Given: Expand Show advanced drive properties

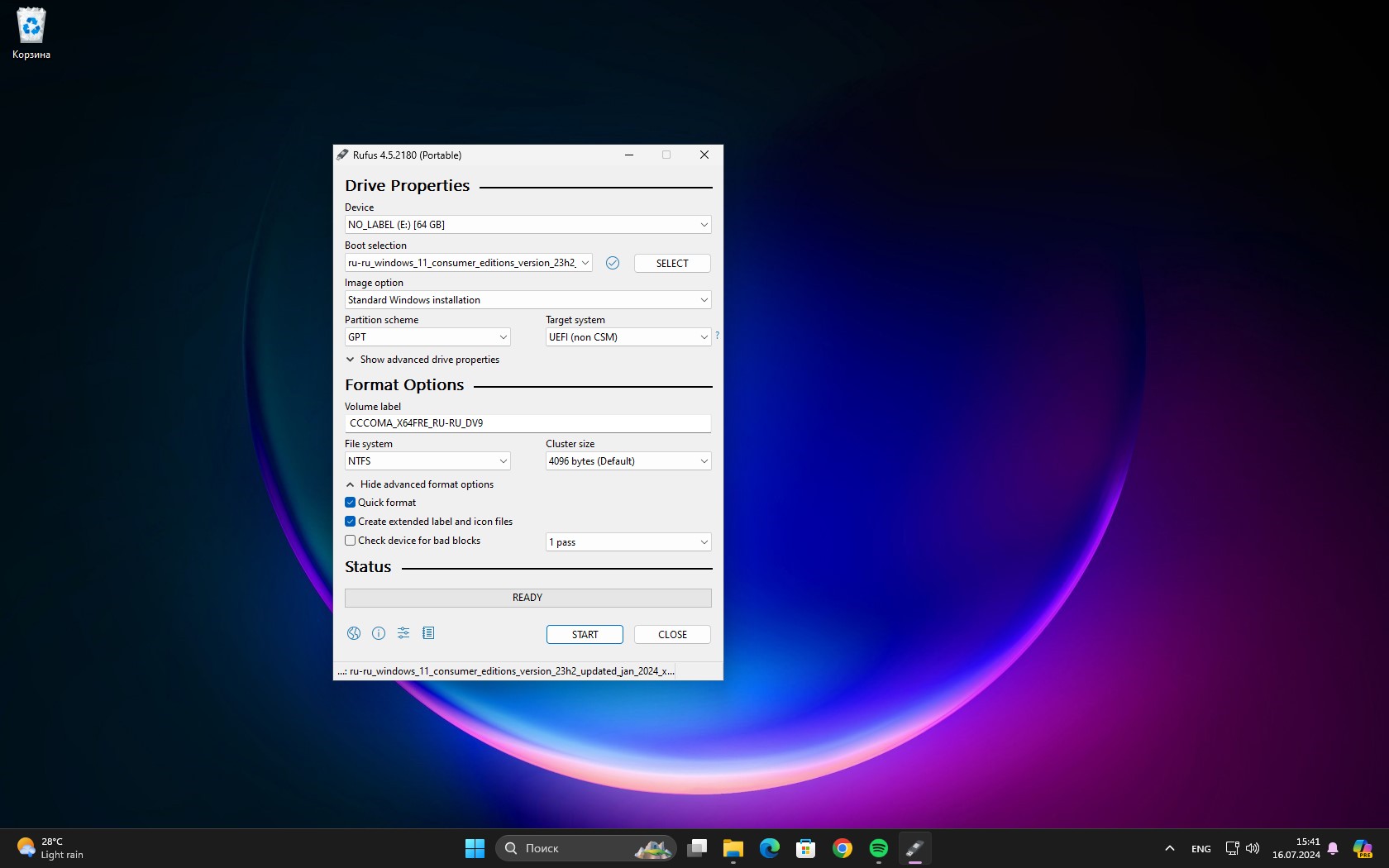Looking at the screenshot, I should (422, 360).
